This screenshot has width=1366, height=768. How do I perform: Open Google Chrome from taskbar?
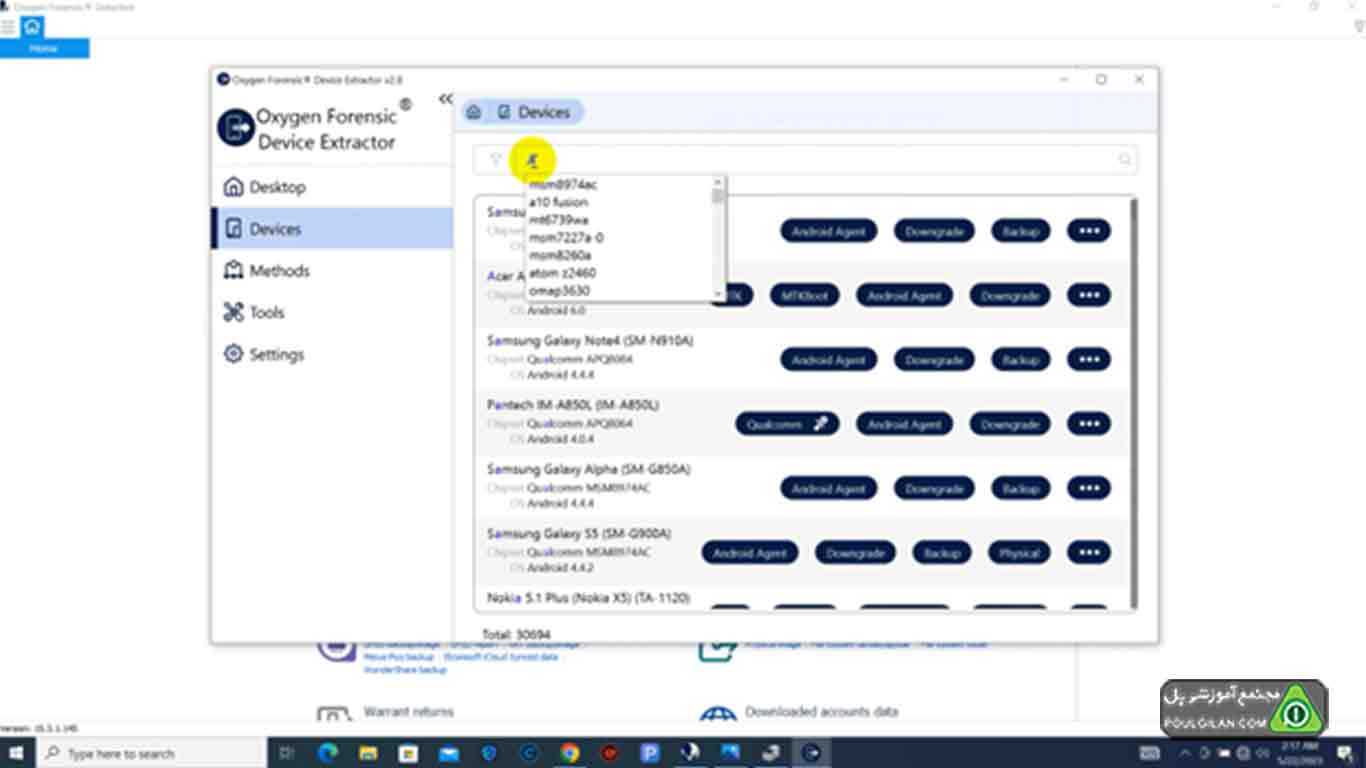569,753
